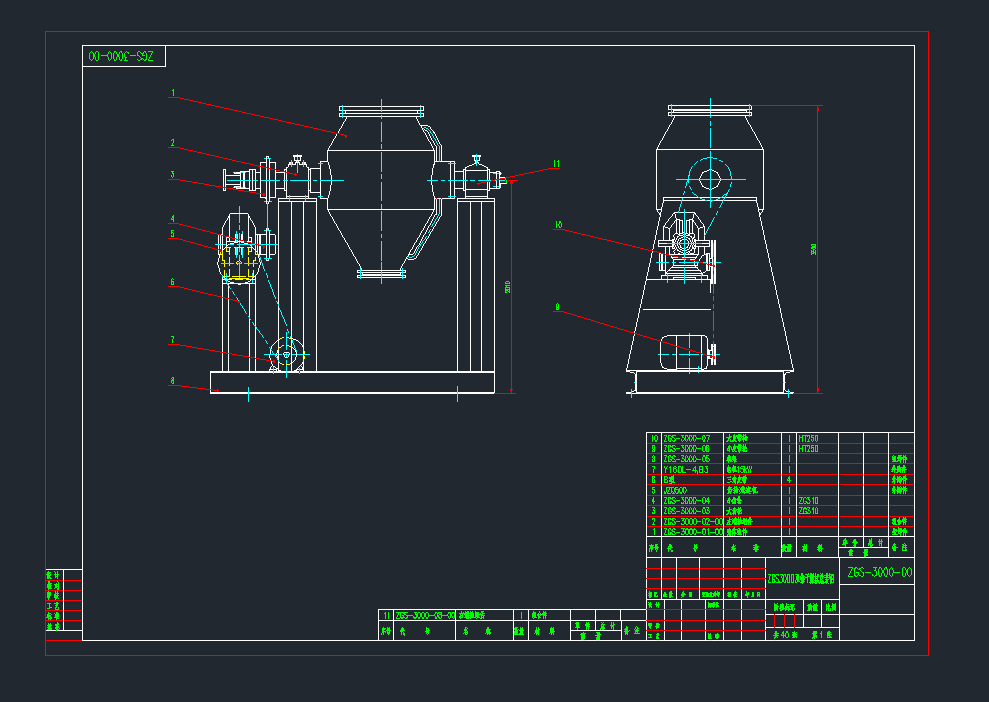
Task: Click the mirrored drawing number box top-left
Action: [x=123, y=58]
